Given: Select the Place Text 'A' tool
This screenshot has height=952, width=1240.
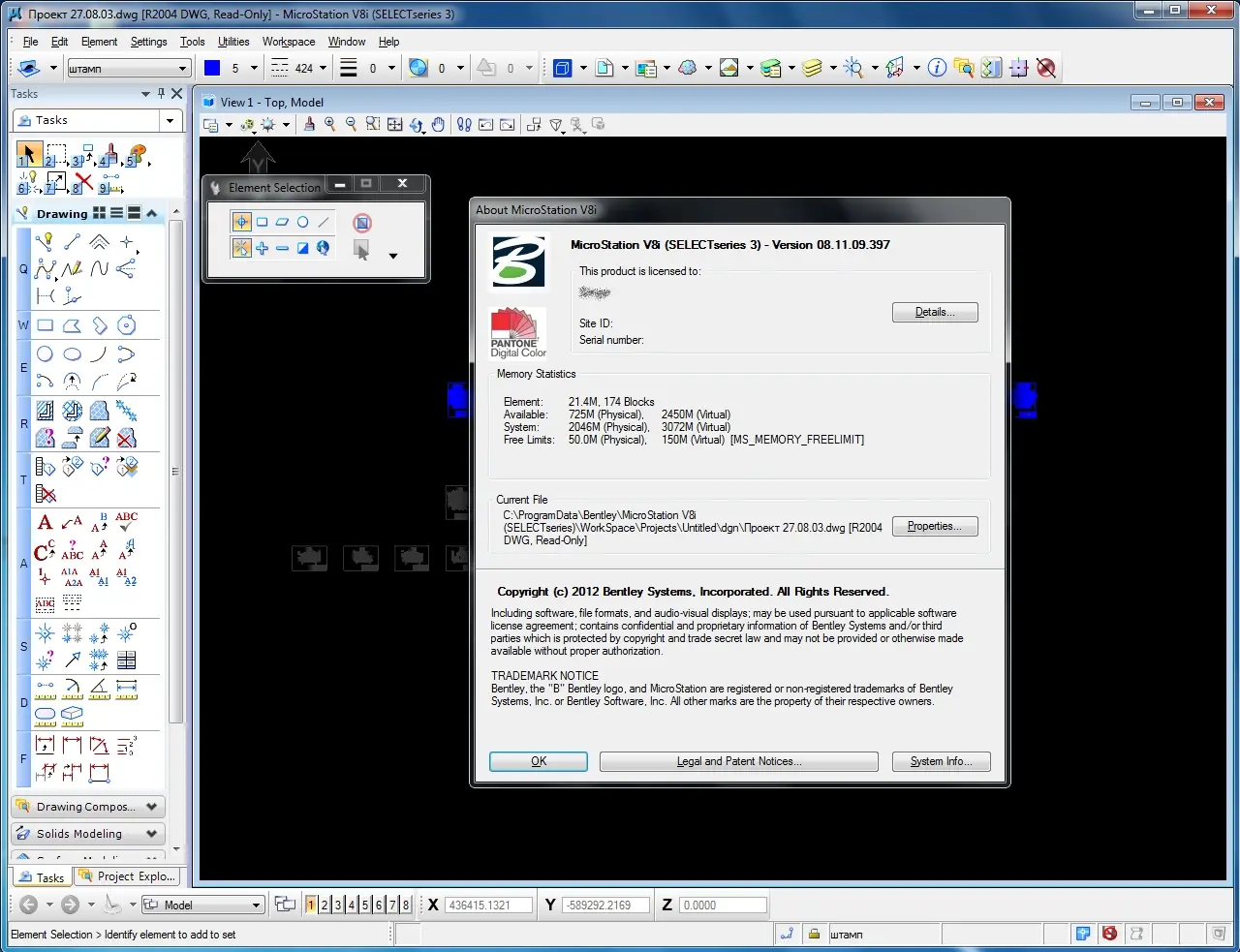Looking at the screenshot, I should [x=45, y=523].
